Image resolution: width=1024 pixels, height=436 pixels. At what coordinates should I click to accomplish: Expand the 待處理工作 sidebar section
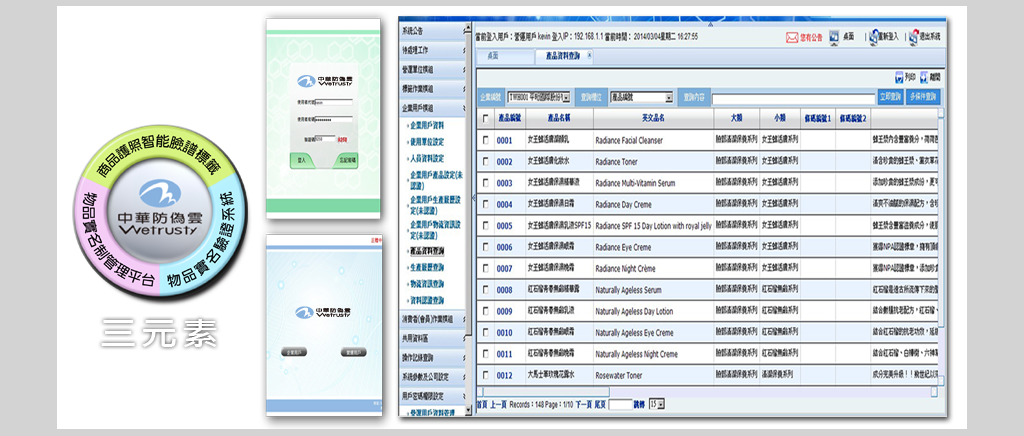click(x=432, y=50)
